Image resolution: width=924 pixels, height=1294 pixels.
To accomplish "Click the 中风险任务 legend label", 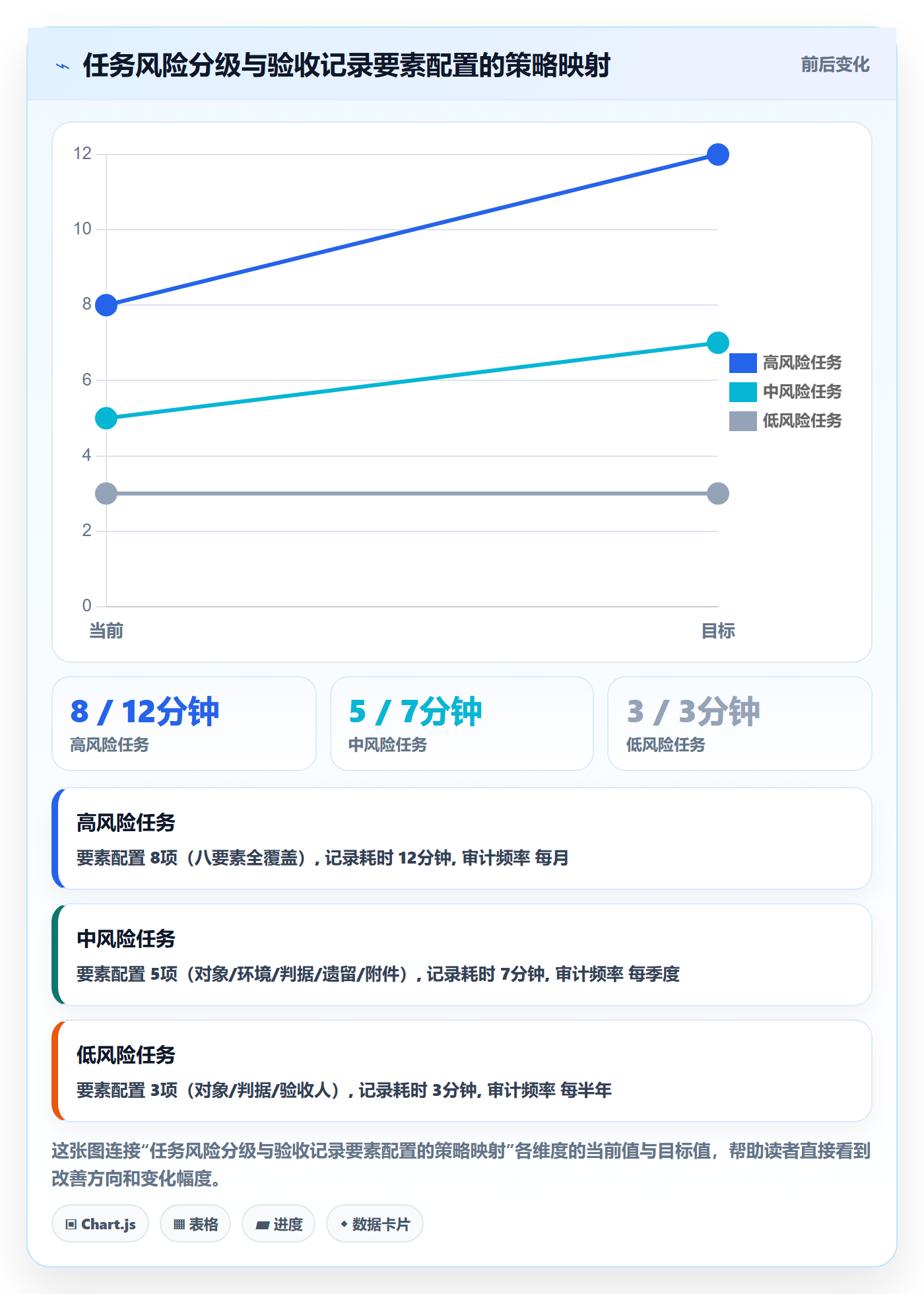I will [x=802, y=392].
